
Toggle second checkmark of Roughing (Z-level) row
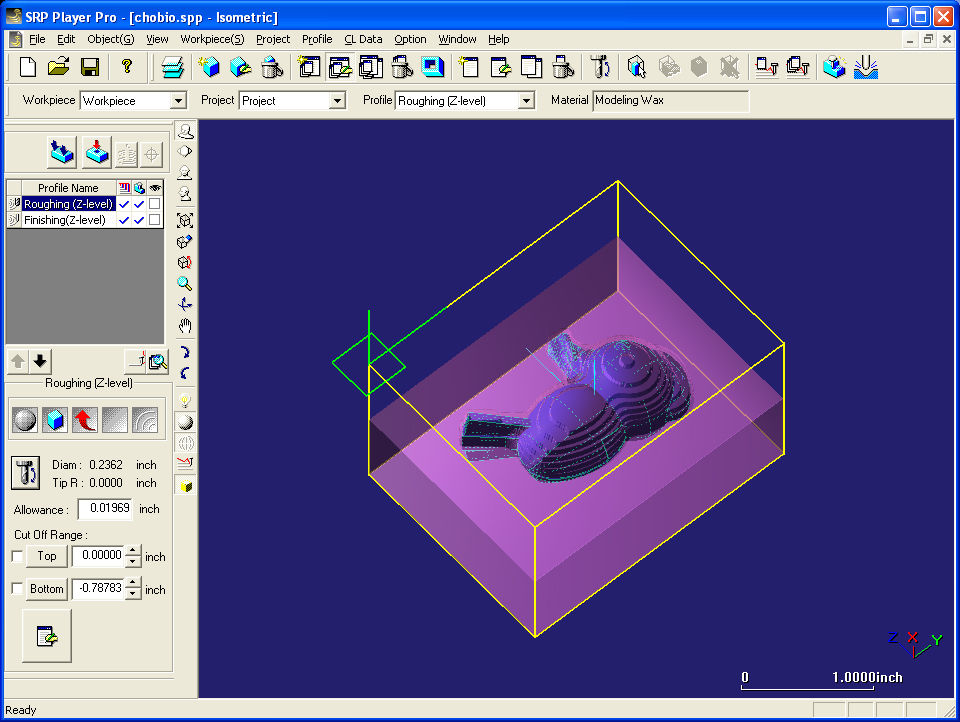[x=139, y=204]
